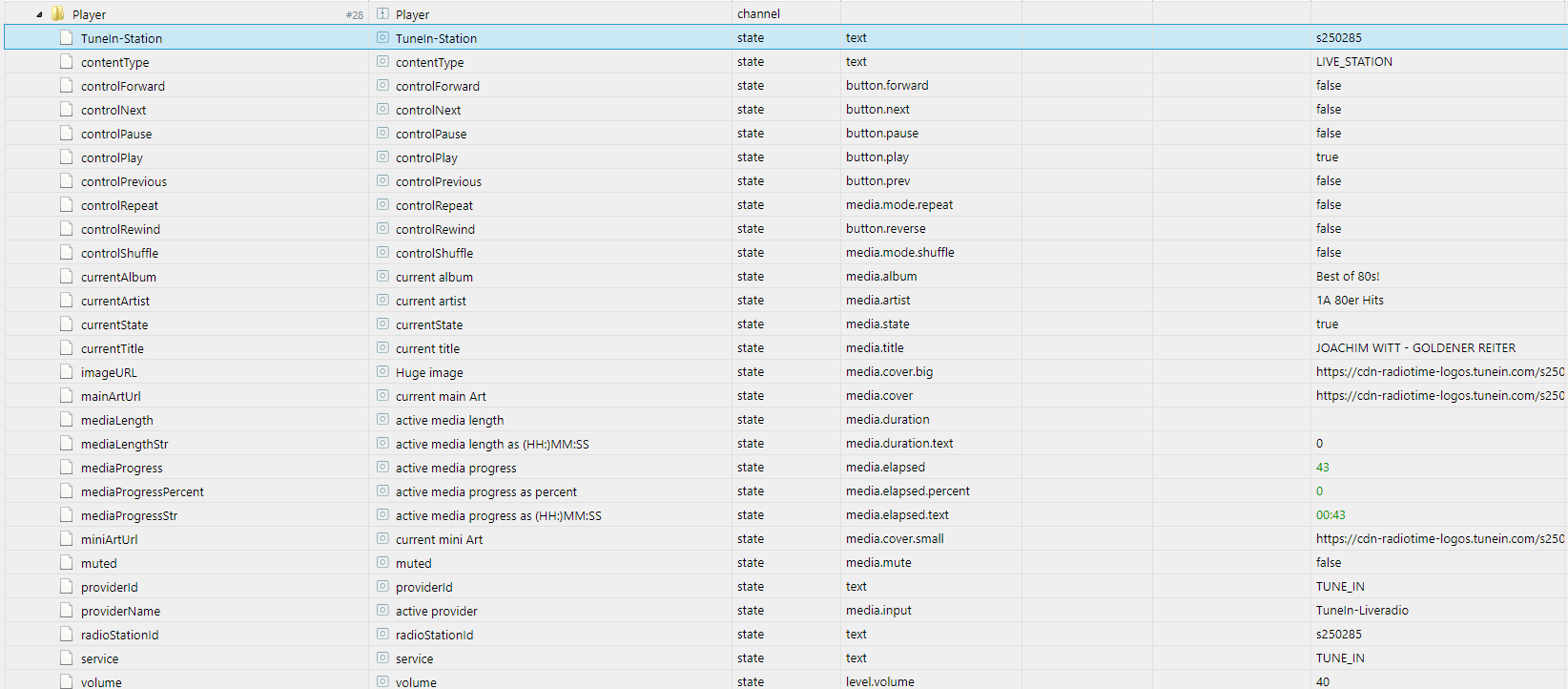Click the 'channel' type cell of Player

pyautogui.click(x=758, y=14)
